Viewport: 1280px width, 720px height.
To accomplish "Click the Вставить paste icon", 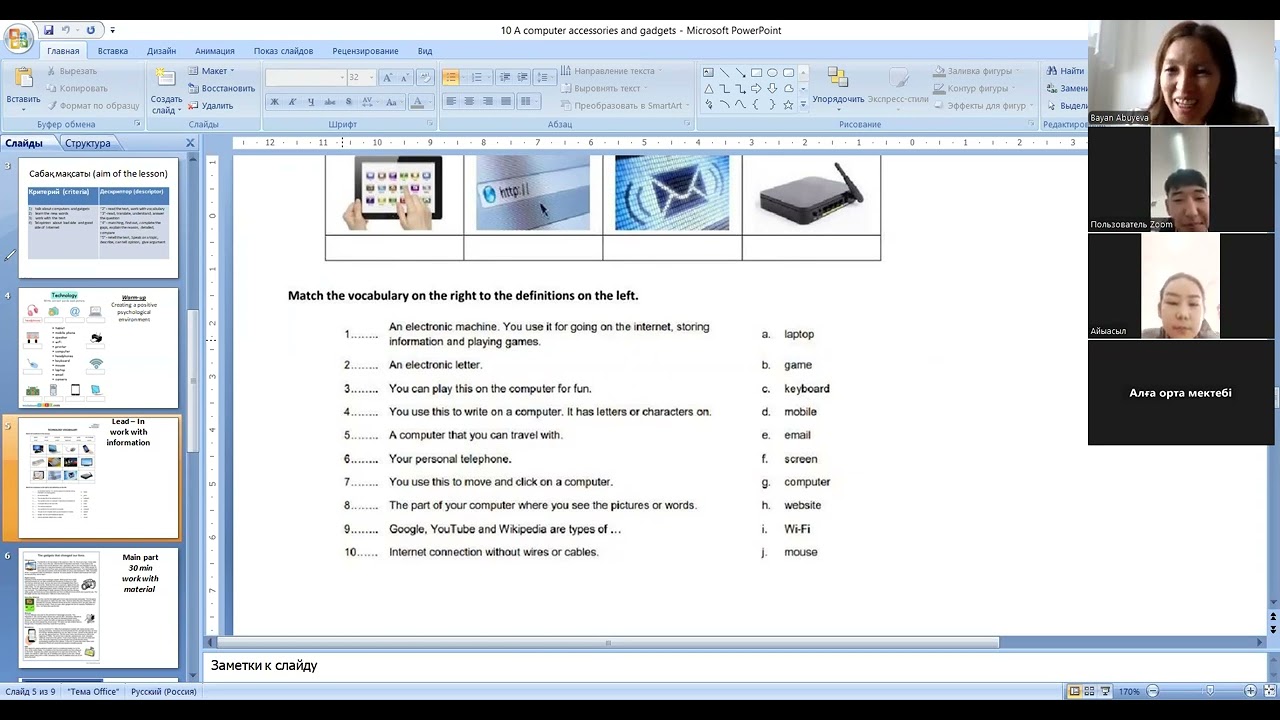I will tap(23, 78).
